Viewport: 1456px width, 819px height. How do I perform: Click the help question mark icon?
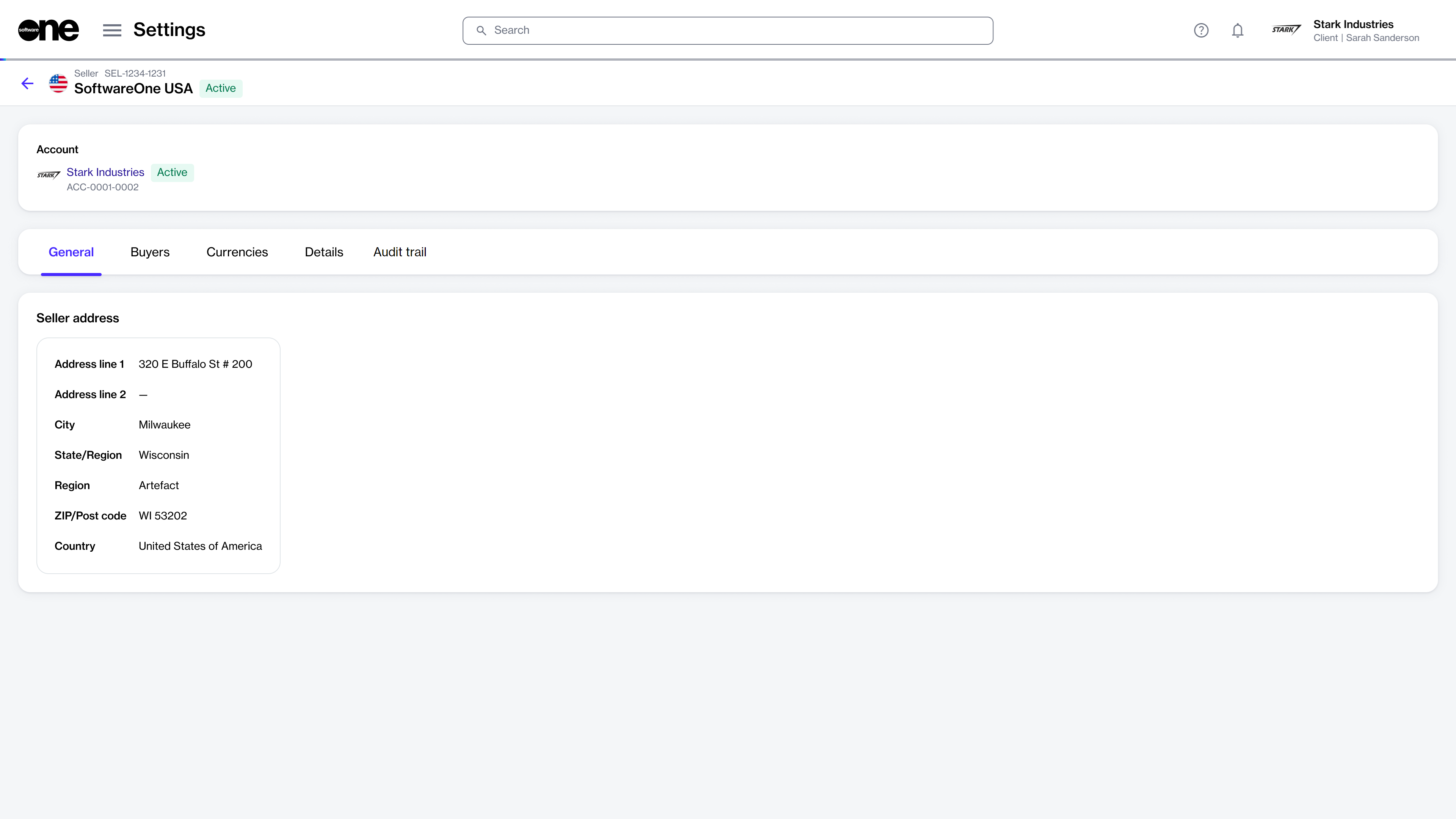[1200, 30]
